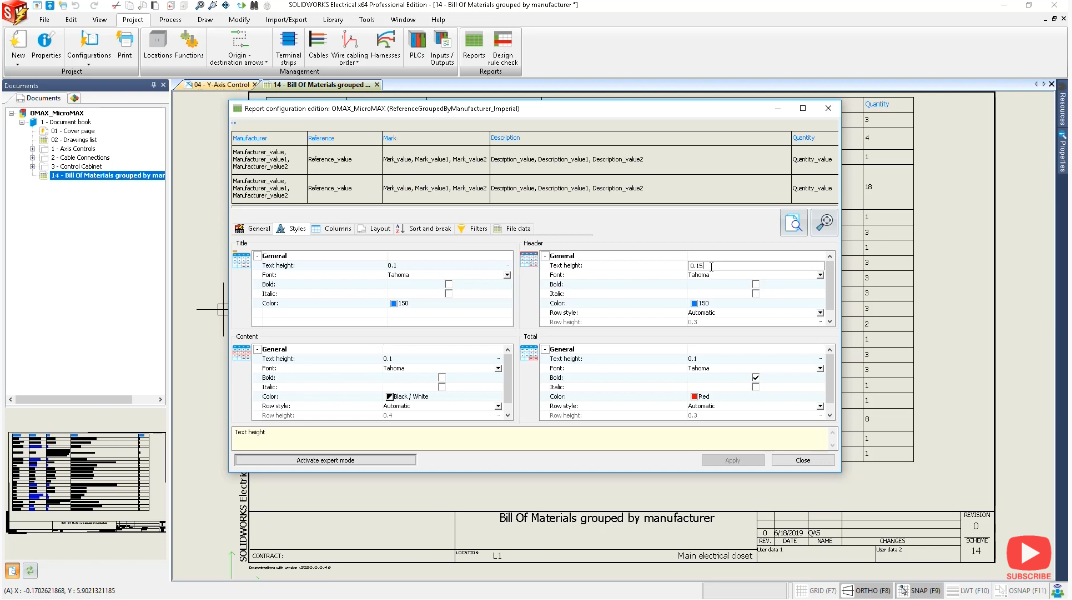Open the Functions manager icon
This screenshot has width=1072, height=600.
(x=189, y=46)
